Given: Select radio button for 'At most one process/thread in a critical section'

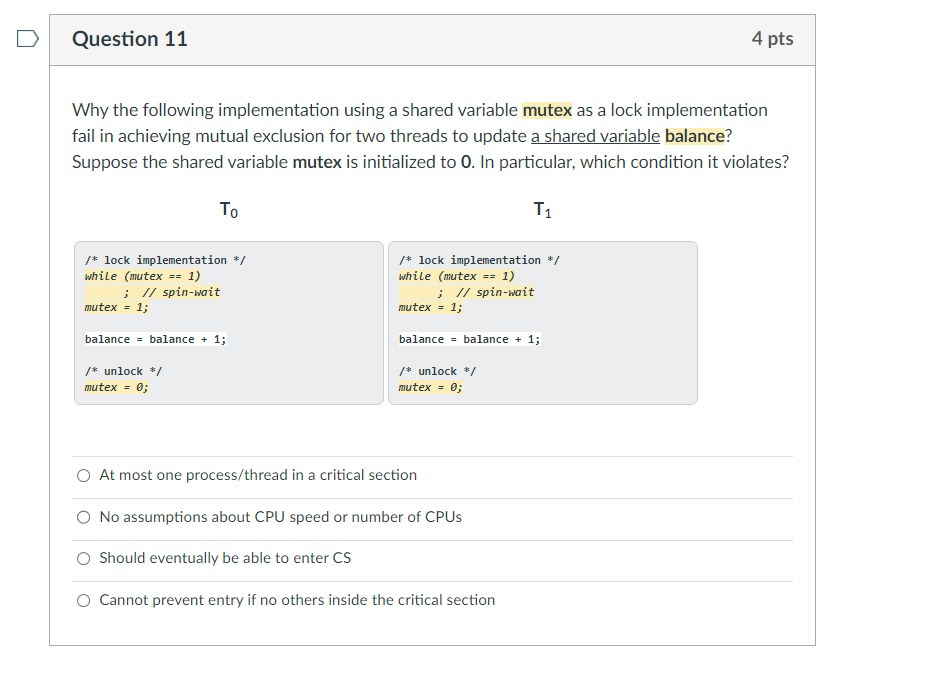Looking at the screenshot, I should [x=85, y=475].
